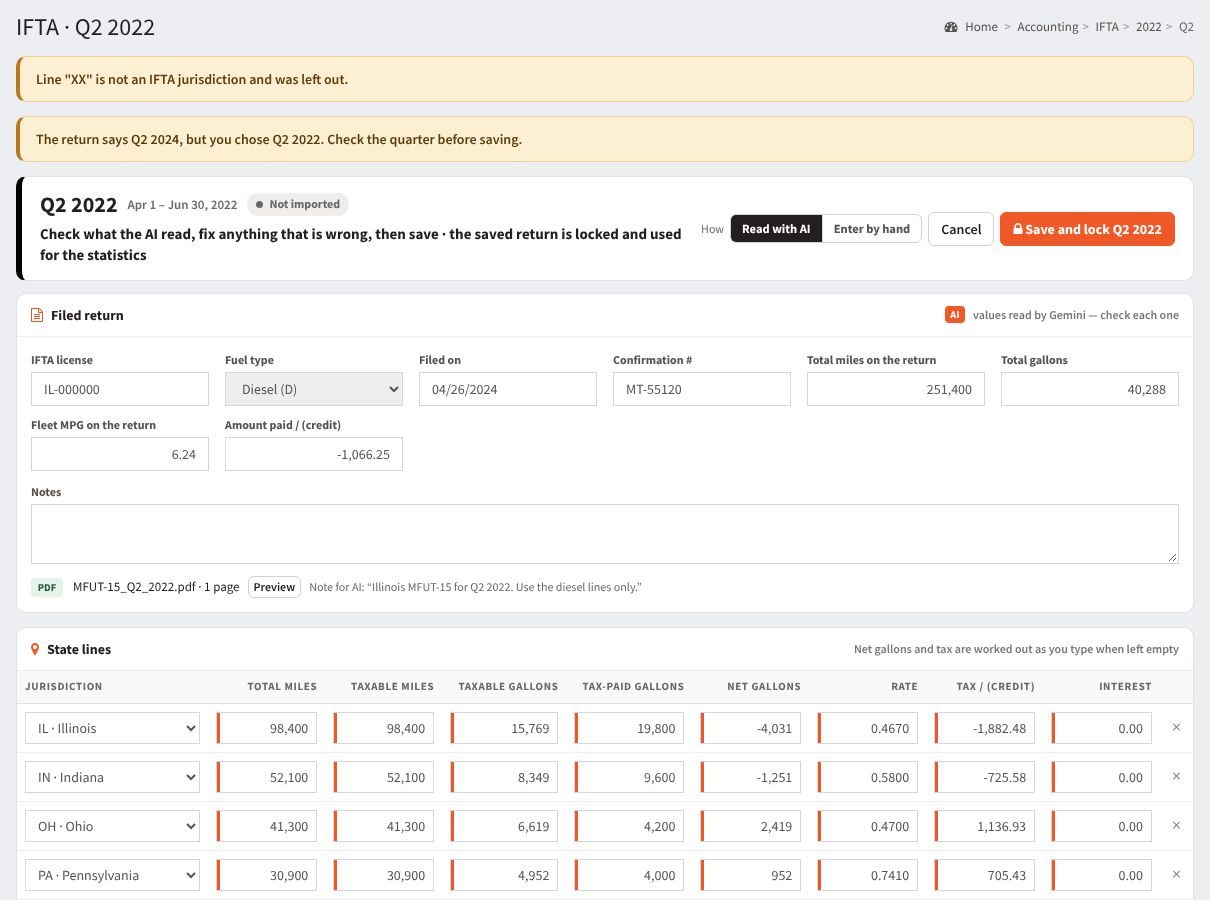The width and height of the screenshot is (1210, 900).
Task: Switch to Enter by hand mode
Action: (871, 229)
